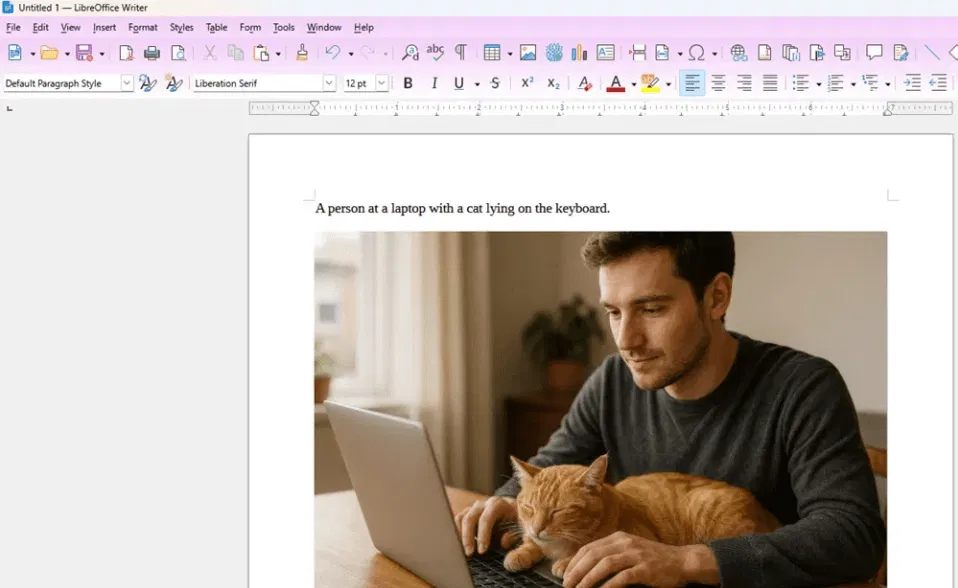
Task: Open the Tools menu
Action: coord(283,27)
